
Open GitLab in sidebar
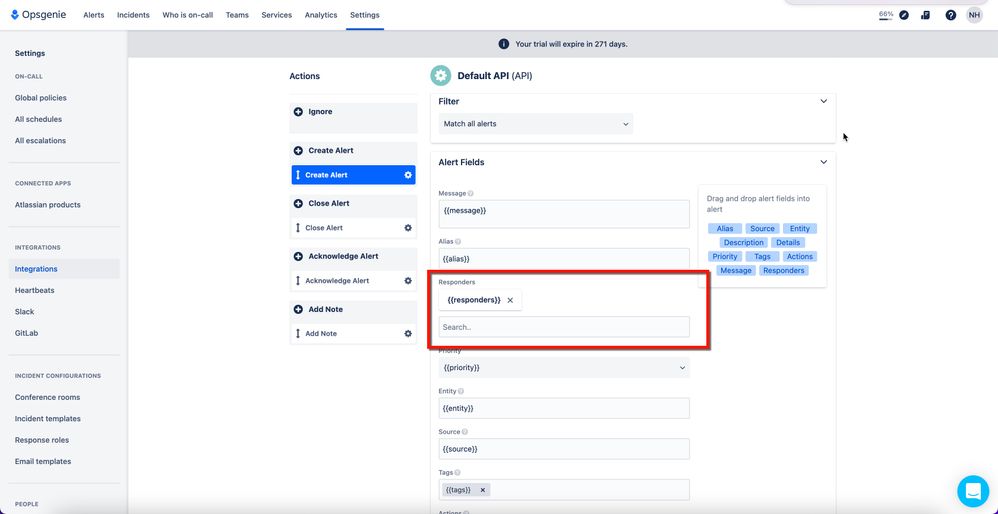click(27, 333)
